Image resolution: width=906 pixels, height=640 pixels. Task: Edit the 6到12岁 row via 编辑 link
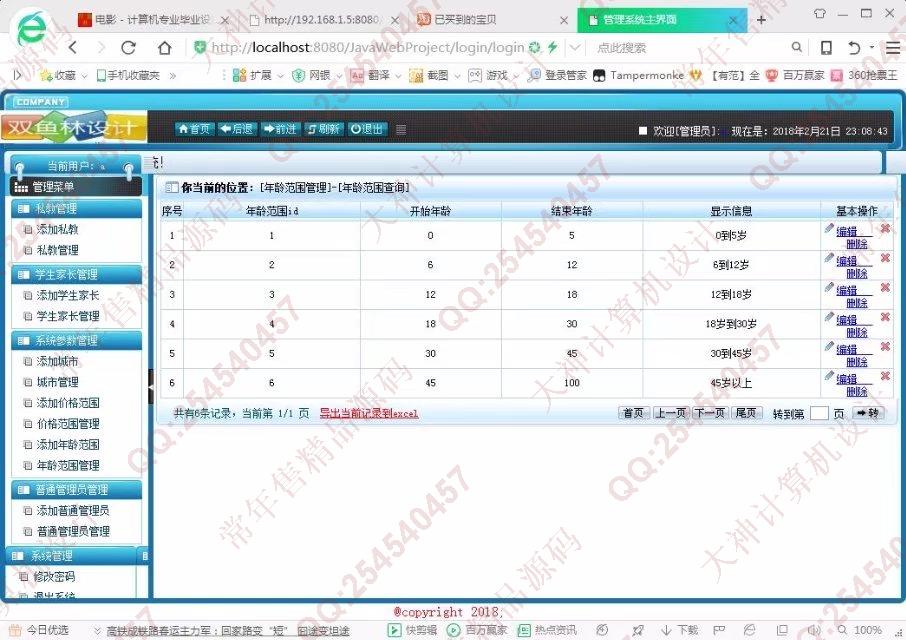(846, 261)
